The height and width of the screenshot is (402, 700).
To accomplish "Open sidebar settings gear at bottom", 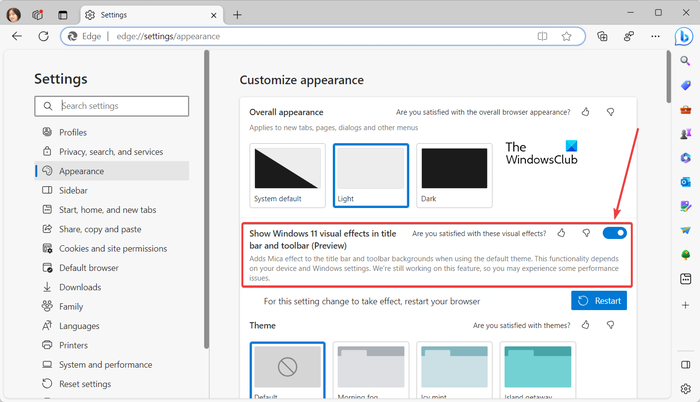I will (686, 389).
